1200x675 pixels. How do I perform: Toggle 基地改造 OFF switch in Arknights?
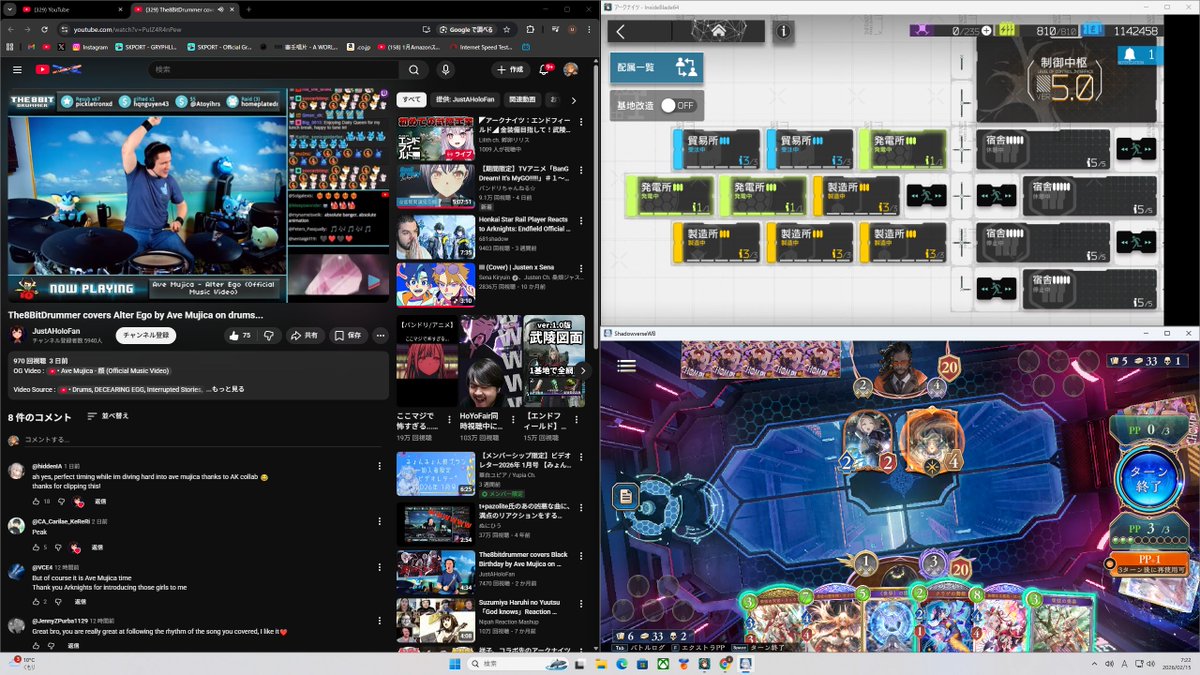point(678,105)
